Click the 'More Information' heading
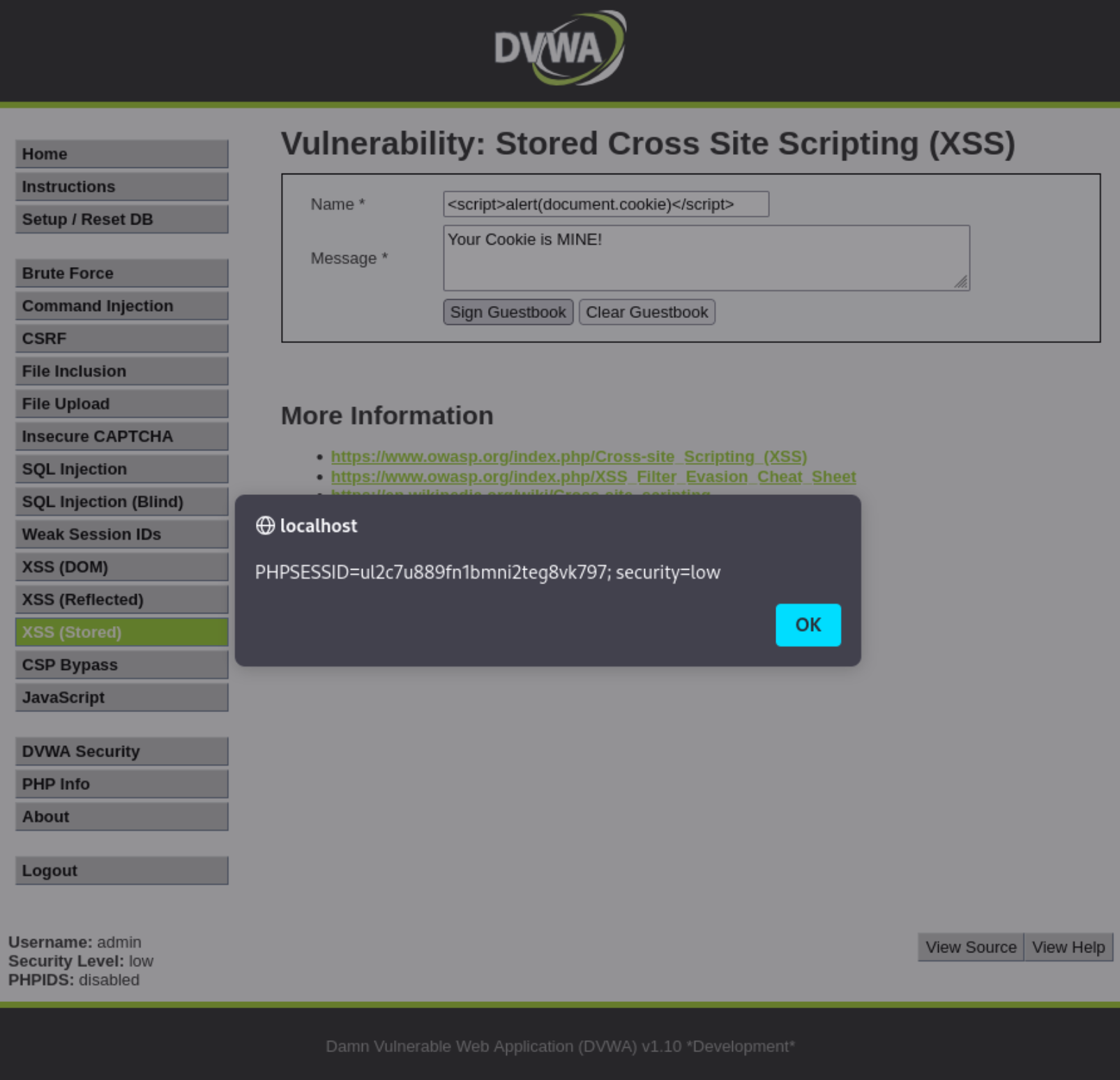This screenshot has height=1080, width=1120. point(387,416)
